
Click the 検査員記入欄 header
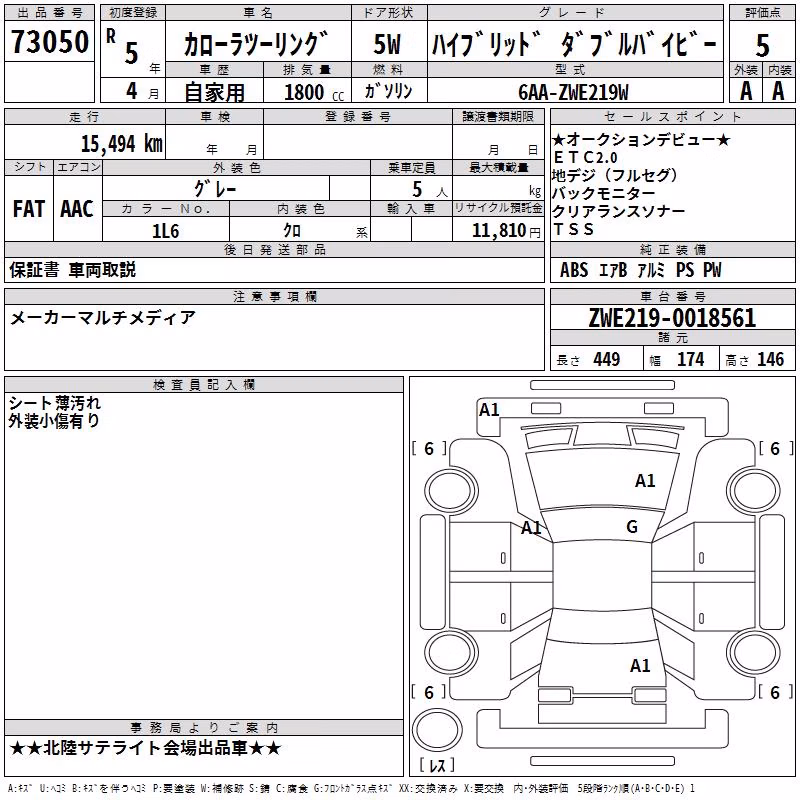click(x=204, y=385)
